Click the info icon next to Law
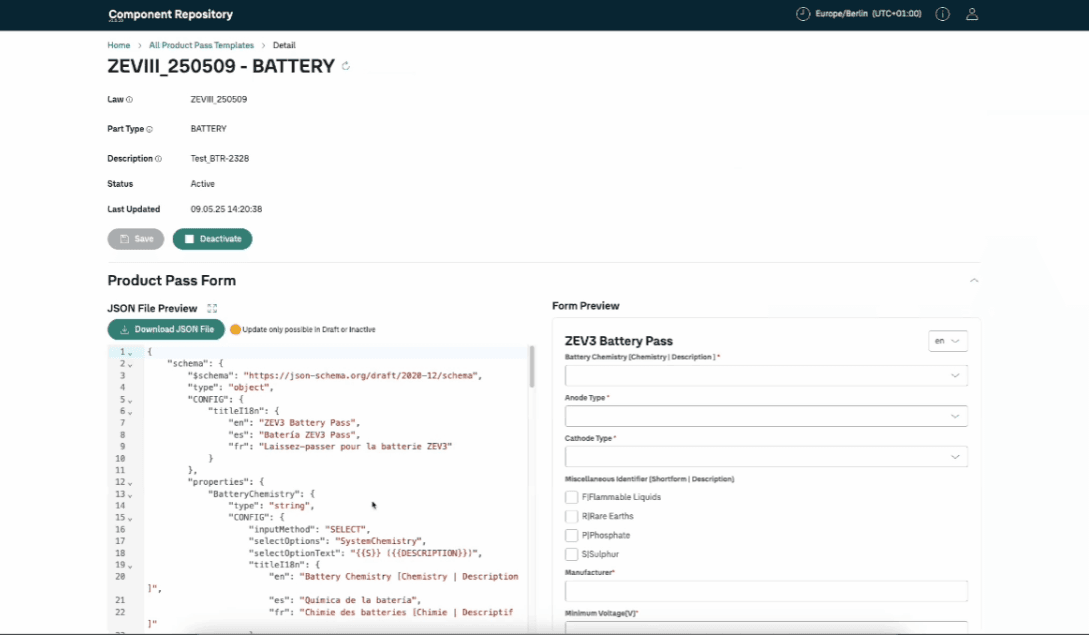 (x=130, y=100)
